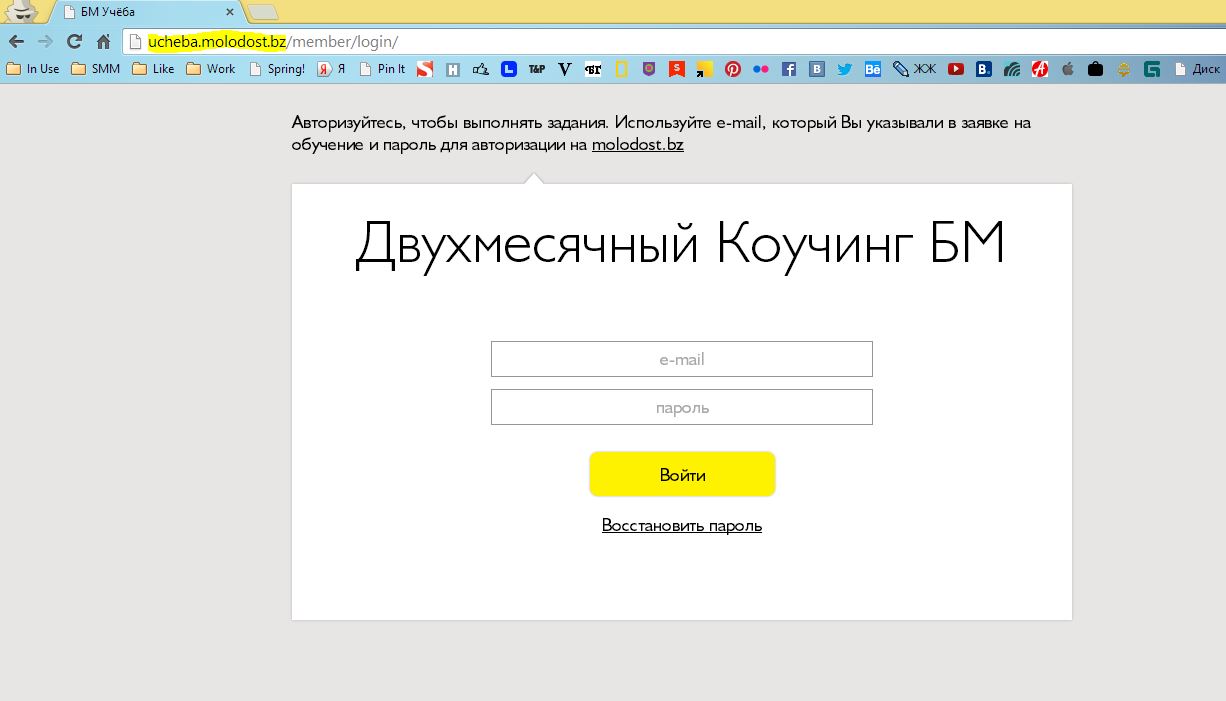
Task: Open the Facebook bookmark icon
Action: 789,69
